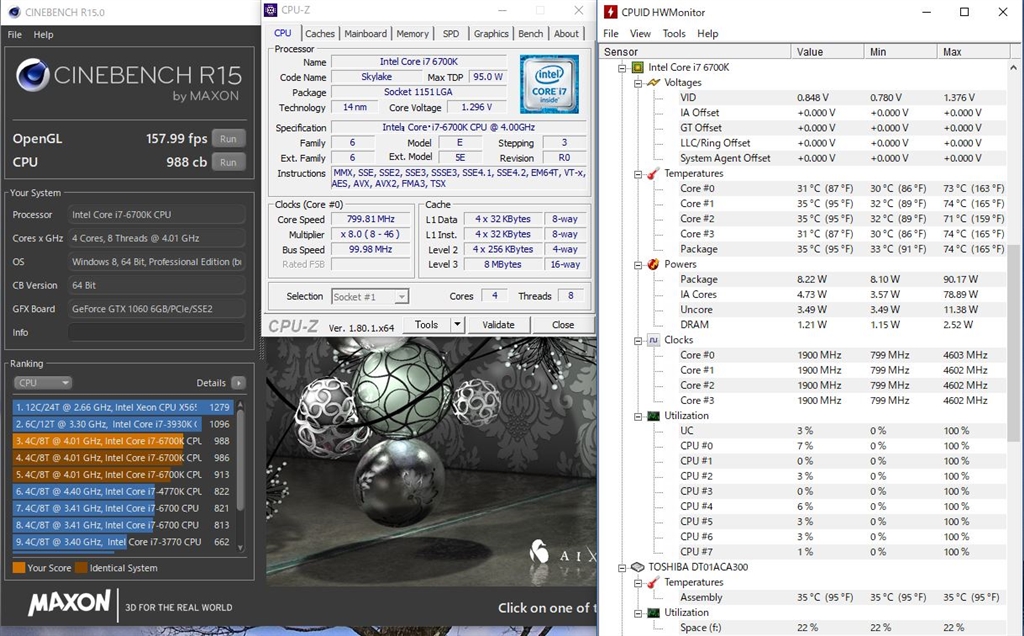The height and width of the screenshot is (636, 1024).
Task: Open the Bench tab in CPU-Z
Action: 530,33
